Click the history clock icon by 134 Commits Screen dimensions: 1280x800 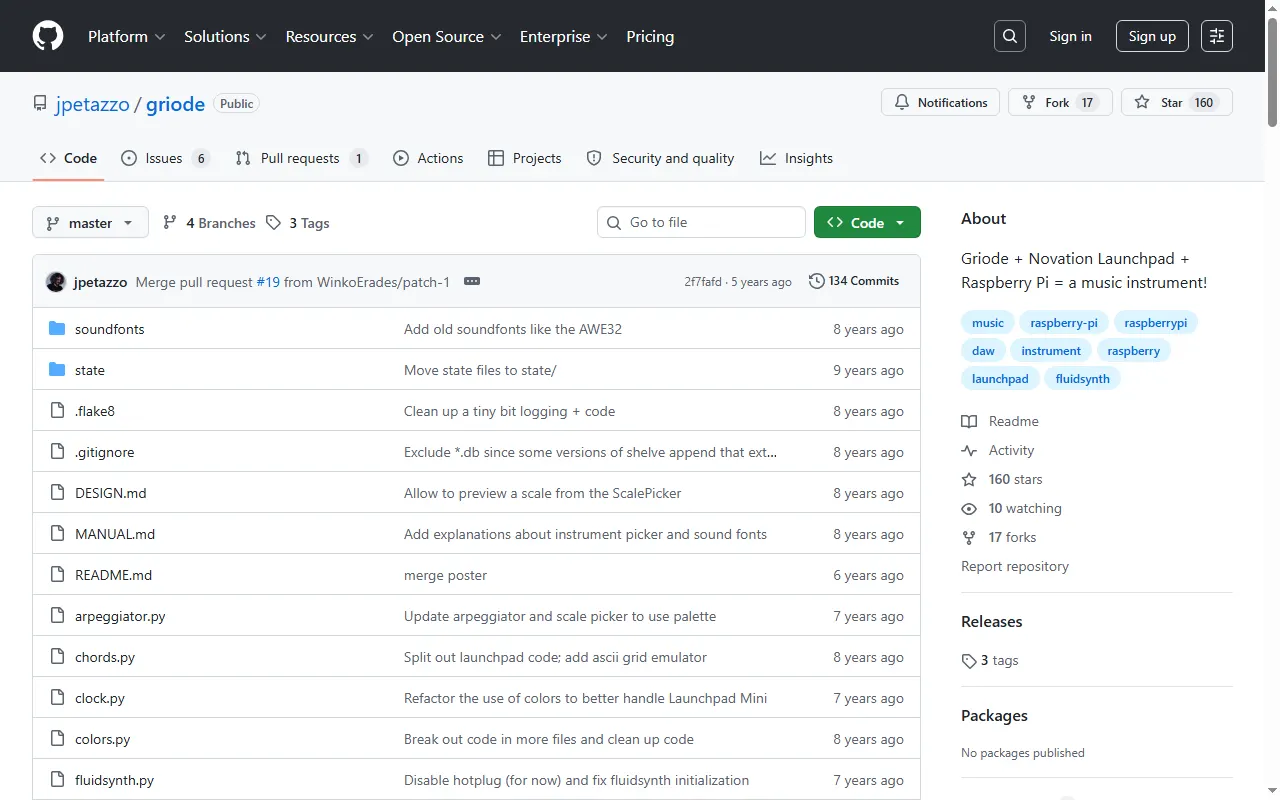pyautogui.click(x=817, y=281)
